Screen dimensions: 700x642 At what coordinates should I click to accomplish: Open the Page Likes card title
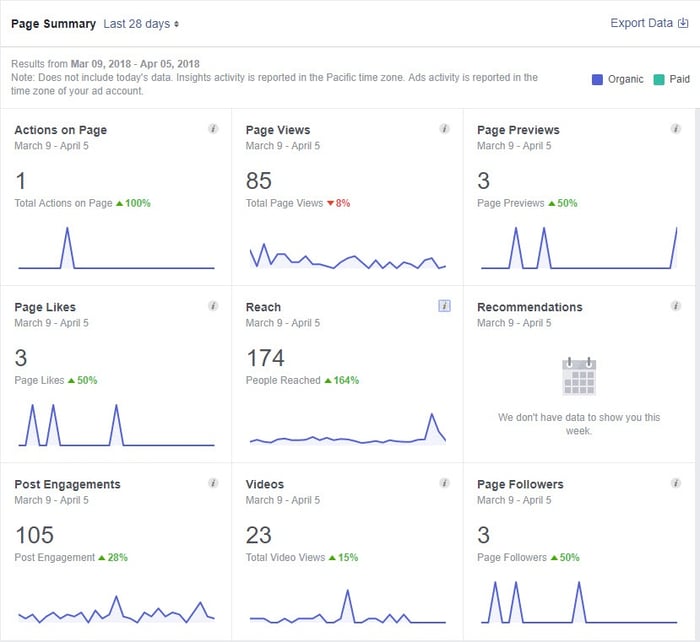(45, 307)
